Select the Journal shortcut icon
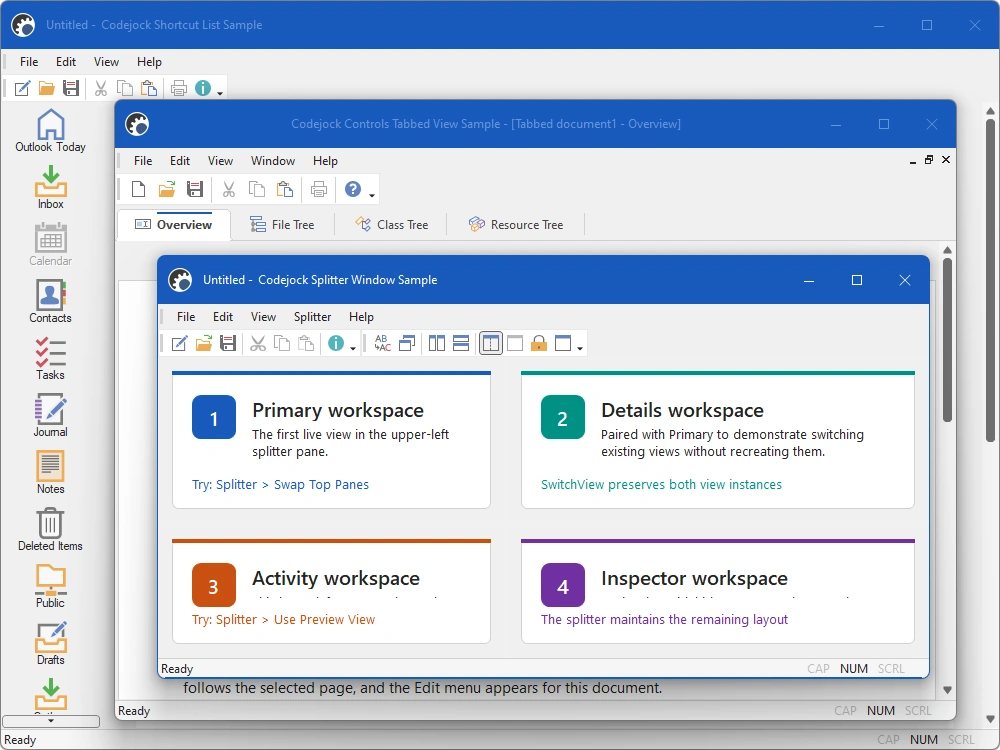This screenshot has height=750, width=1000. coord(50,408)
